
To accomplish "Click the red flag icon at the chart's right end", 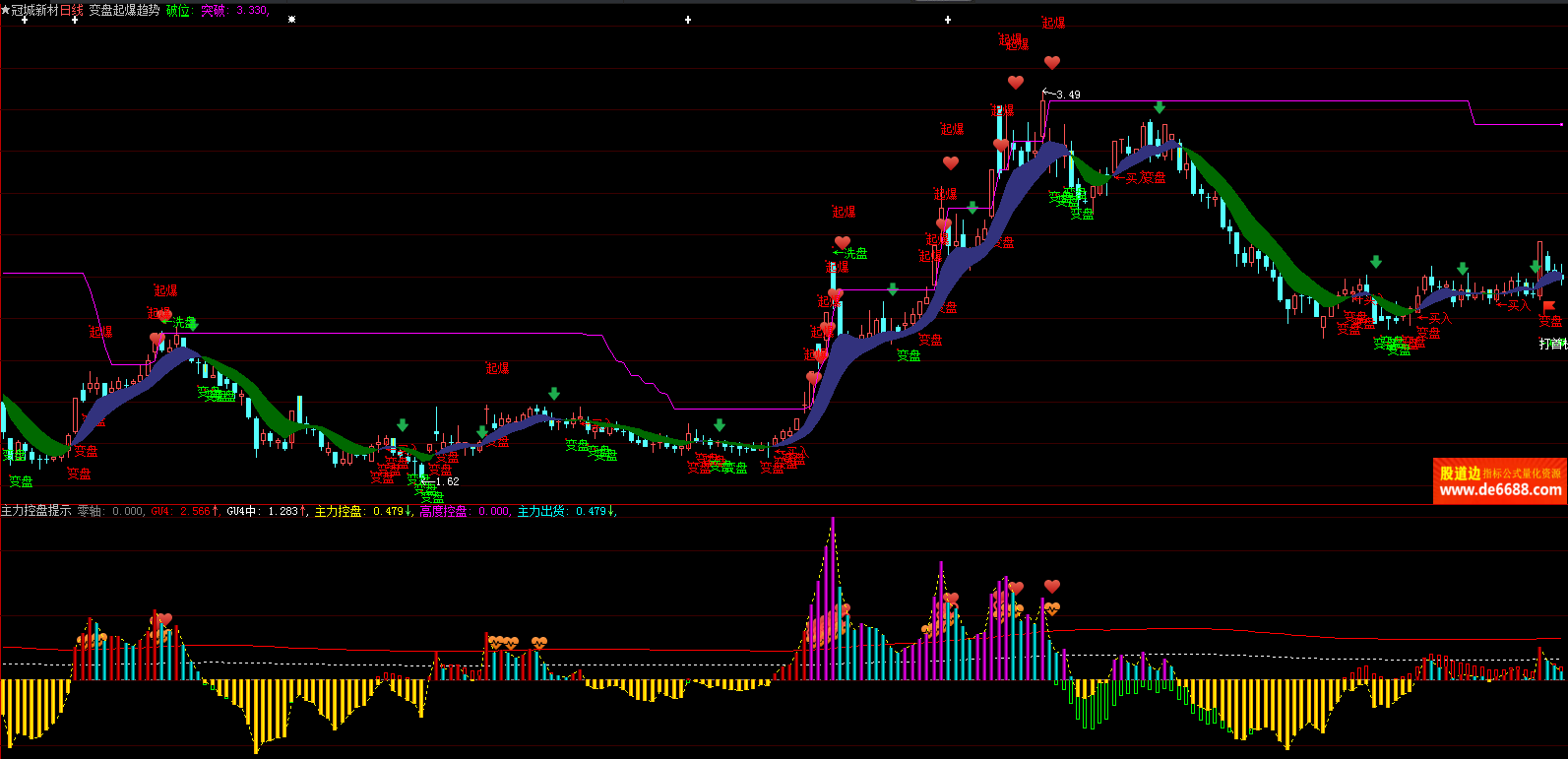I will click(x=1548, y=307).
